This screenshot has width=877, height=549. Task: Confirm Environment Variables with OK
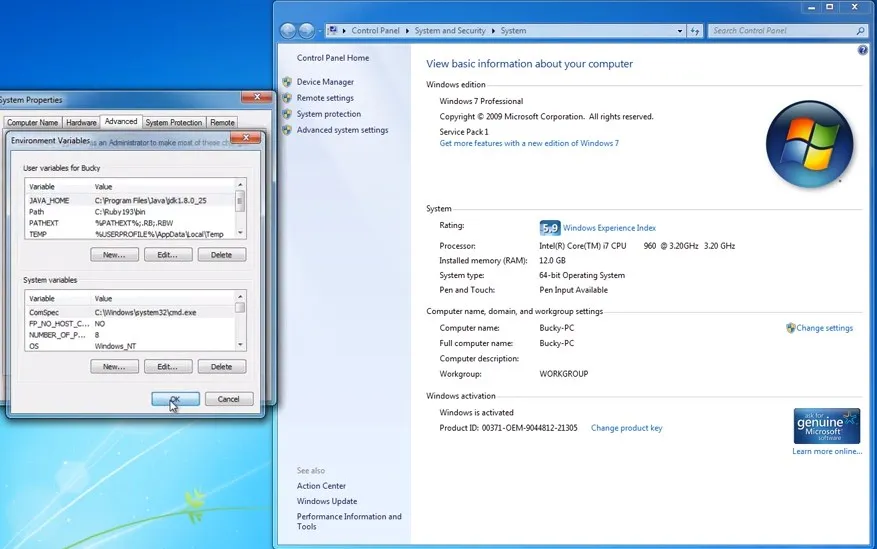[x=175, y=399]
